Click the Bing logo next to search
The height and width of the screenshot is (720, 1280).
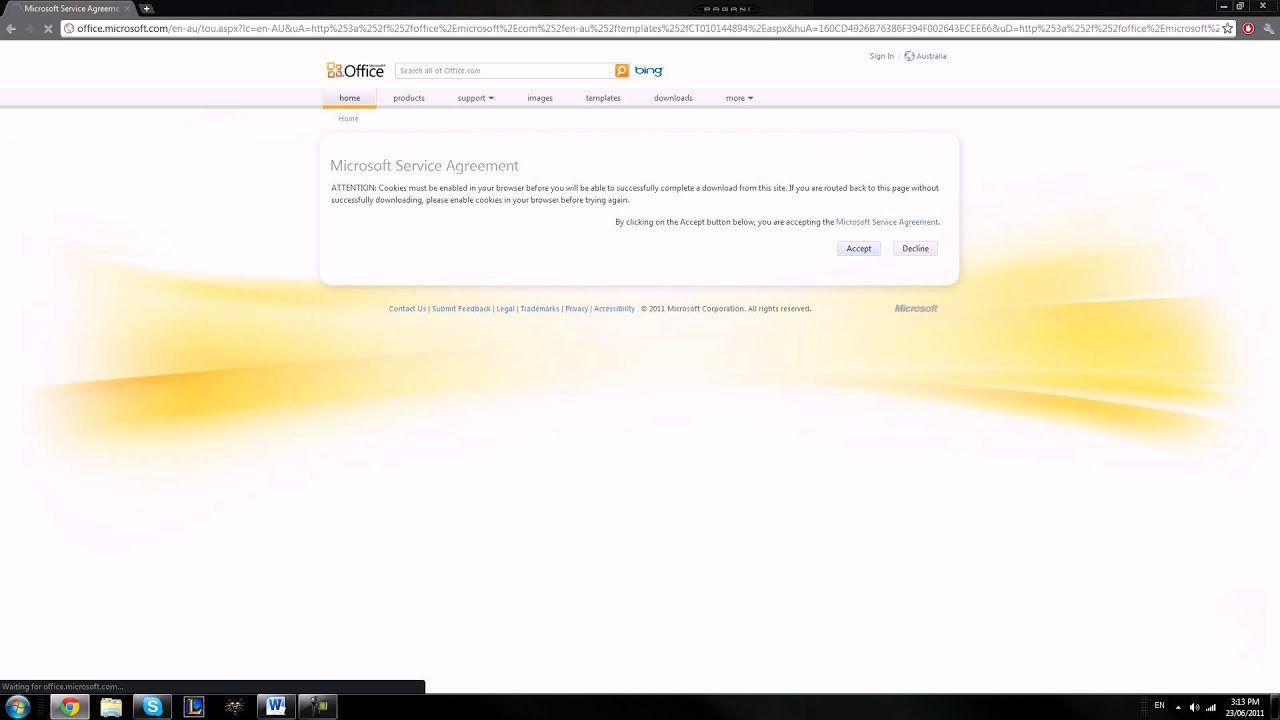[x=648, y=70]
